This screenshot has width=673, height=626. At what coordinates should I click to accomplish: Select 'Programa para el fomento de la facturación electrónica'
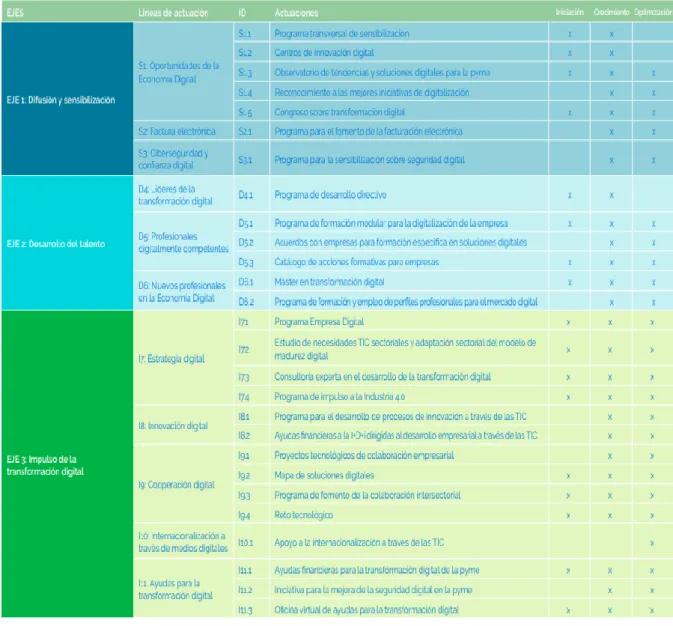(x=368, y=131)
